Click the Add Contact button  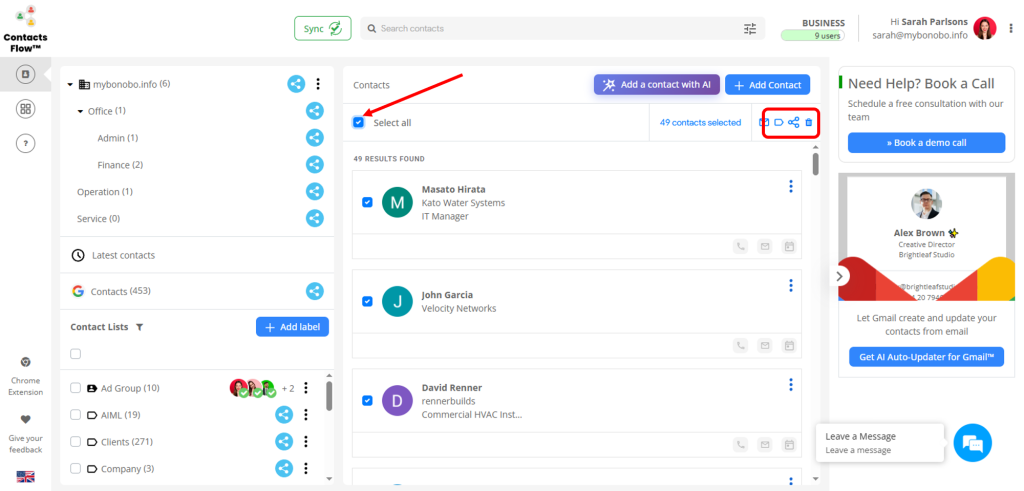pyautogui.click(x=767, y=85)
